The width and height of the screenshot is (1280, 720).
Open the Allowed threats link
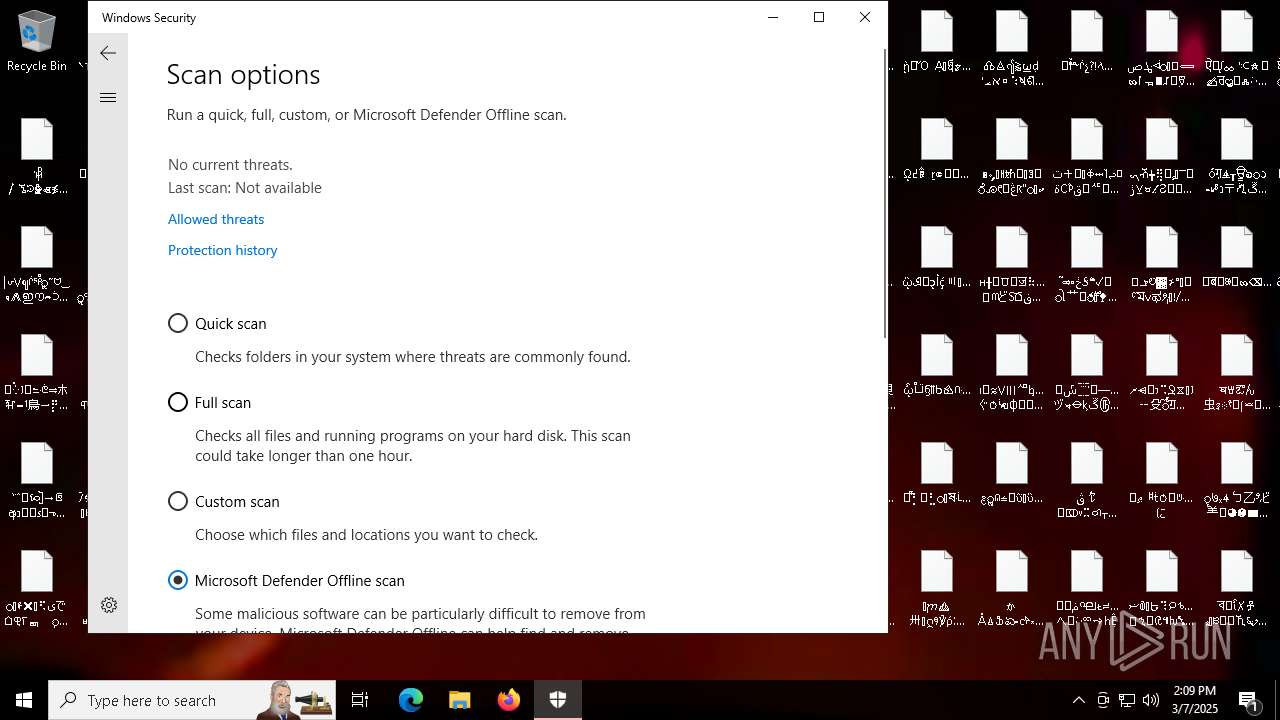216,219
